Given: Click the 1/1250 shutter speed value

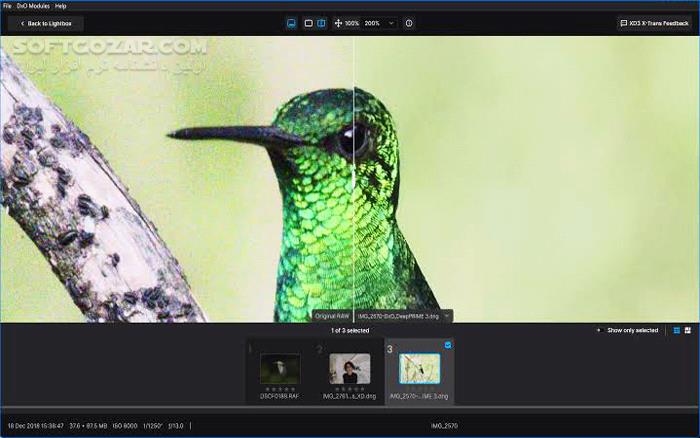Looking at the screenshot, I should (153, 426).
